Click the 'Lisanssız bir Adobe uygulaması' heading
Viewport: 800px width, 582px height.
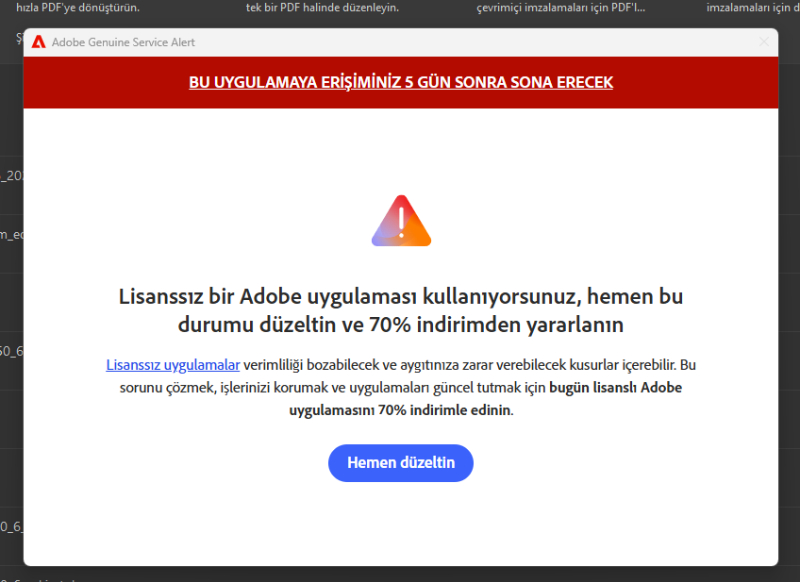coord(401,310)
